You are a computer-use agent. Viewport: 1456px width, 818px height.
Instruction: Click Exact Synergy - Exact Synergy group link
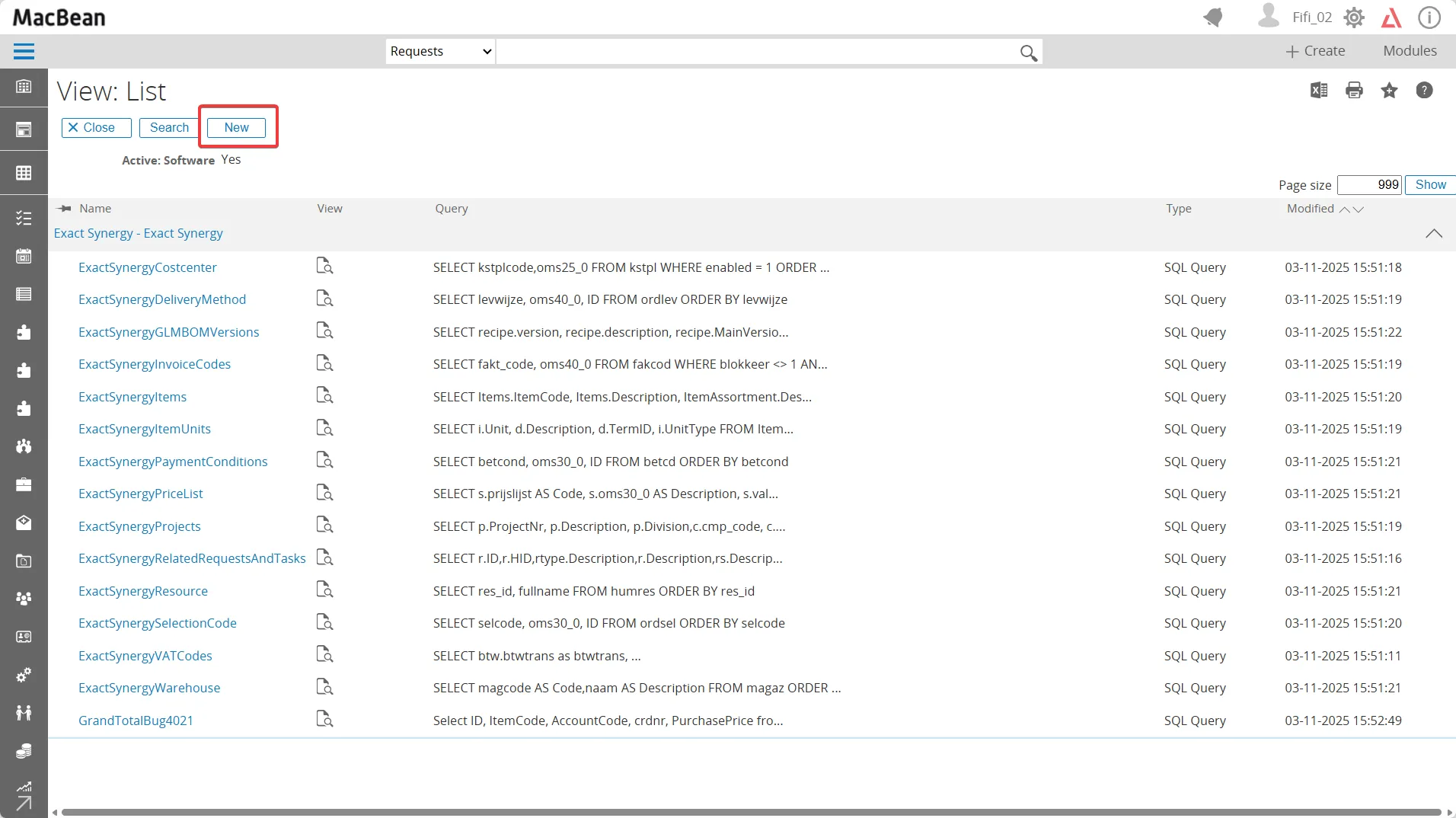click(139, 233)
